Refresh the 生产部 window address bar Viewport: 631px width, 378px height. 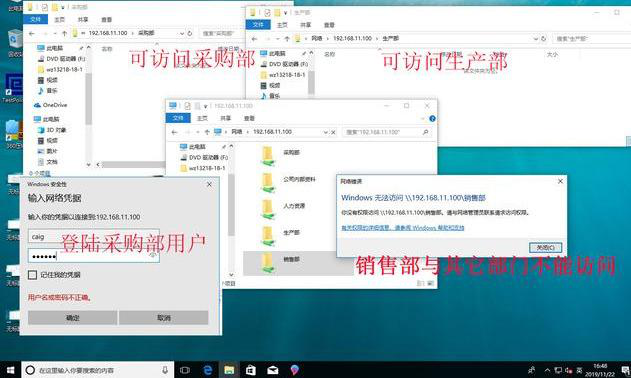click(x=543, y=39)
